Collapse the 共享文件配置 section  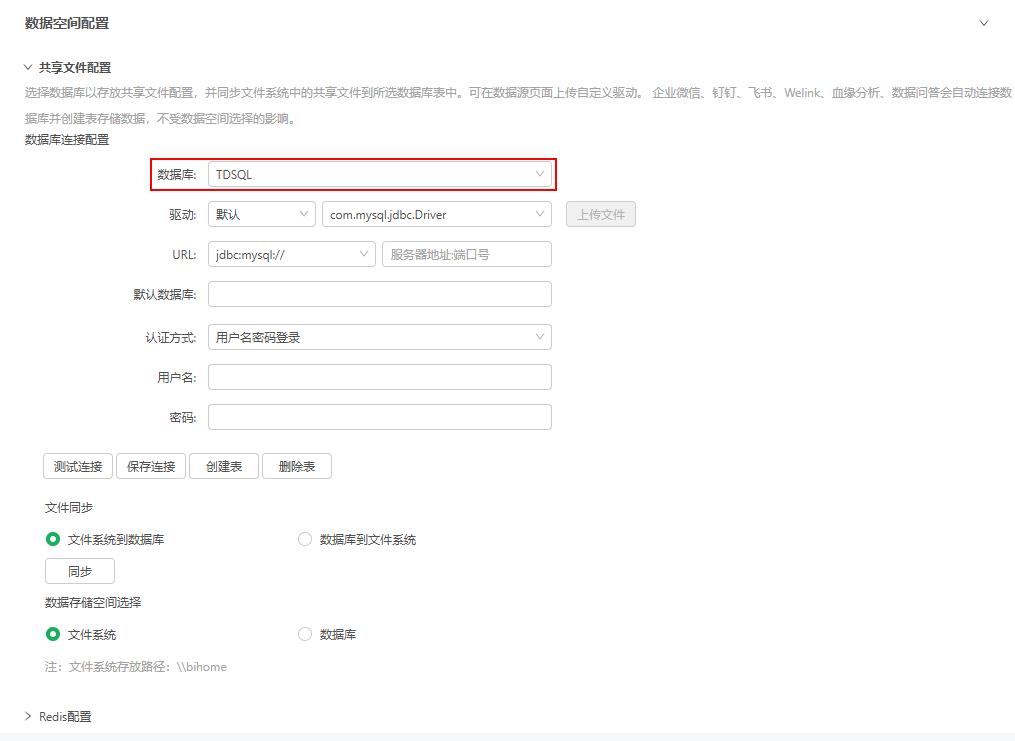pos(28,67)
